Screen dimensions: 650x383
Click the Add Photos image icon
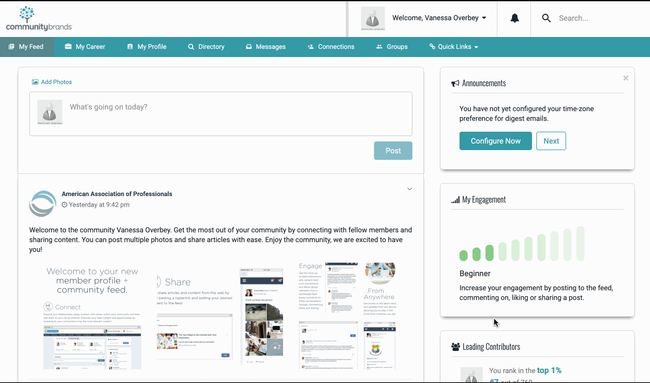pyautogui.click(x=35, y=82)
